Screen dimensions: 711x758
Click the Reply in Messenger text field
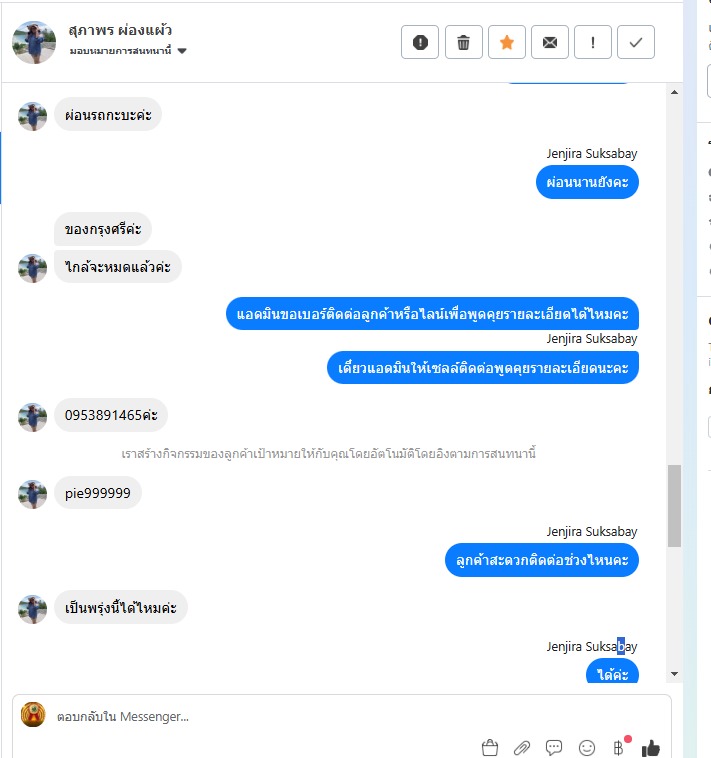click(342, 716)
